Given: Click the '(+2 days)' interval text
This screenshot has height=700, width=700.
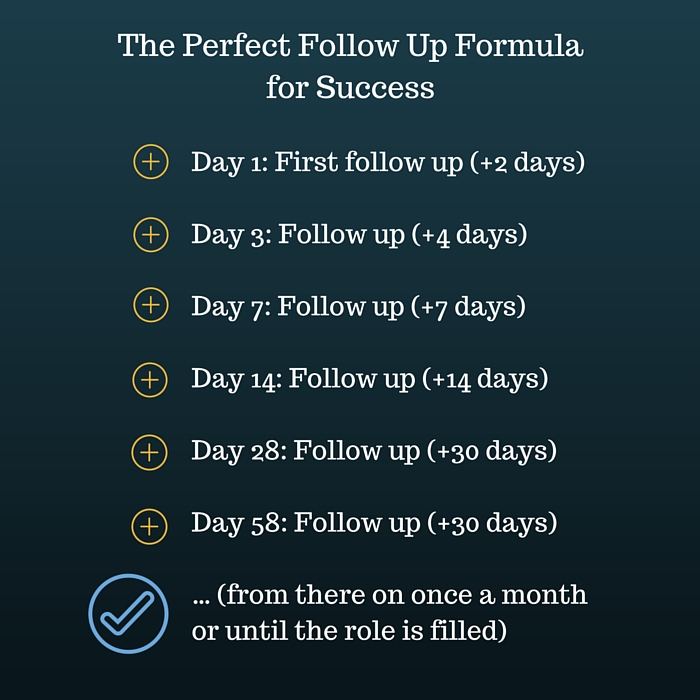Looking at the screenshot, I should point(527,162).
